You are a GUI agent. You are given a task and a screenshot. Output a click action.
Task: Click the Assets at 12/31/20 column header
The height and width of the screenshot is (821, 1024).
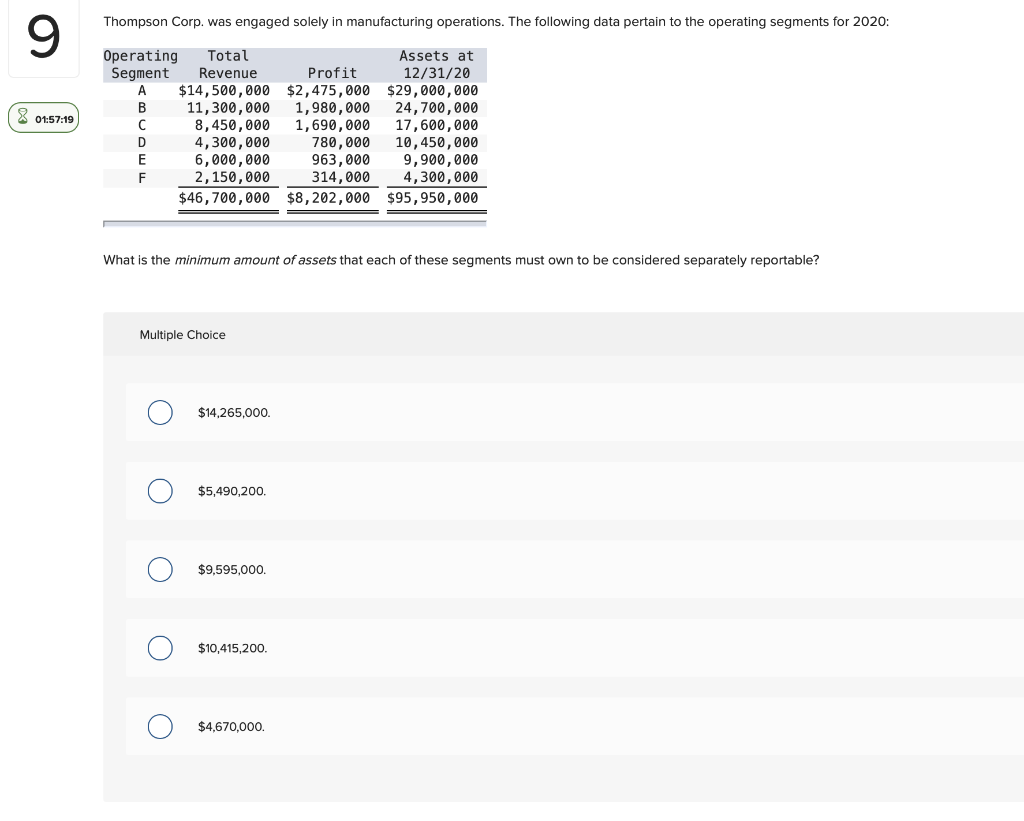[x=436, y=64]
